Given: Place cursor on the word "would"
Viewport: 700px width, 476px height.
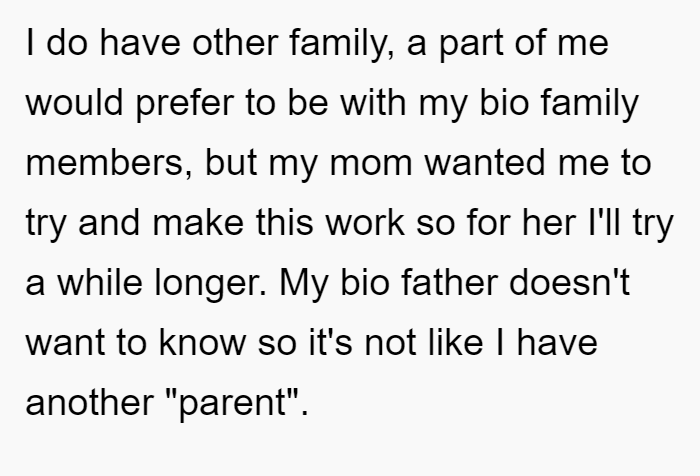Looking at the screenshot, I should coord(74,103).
